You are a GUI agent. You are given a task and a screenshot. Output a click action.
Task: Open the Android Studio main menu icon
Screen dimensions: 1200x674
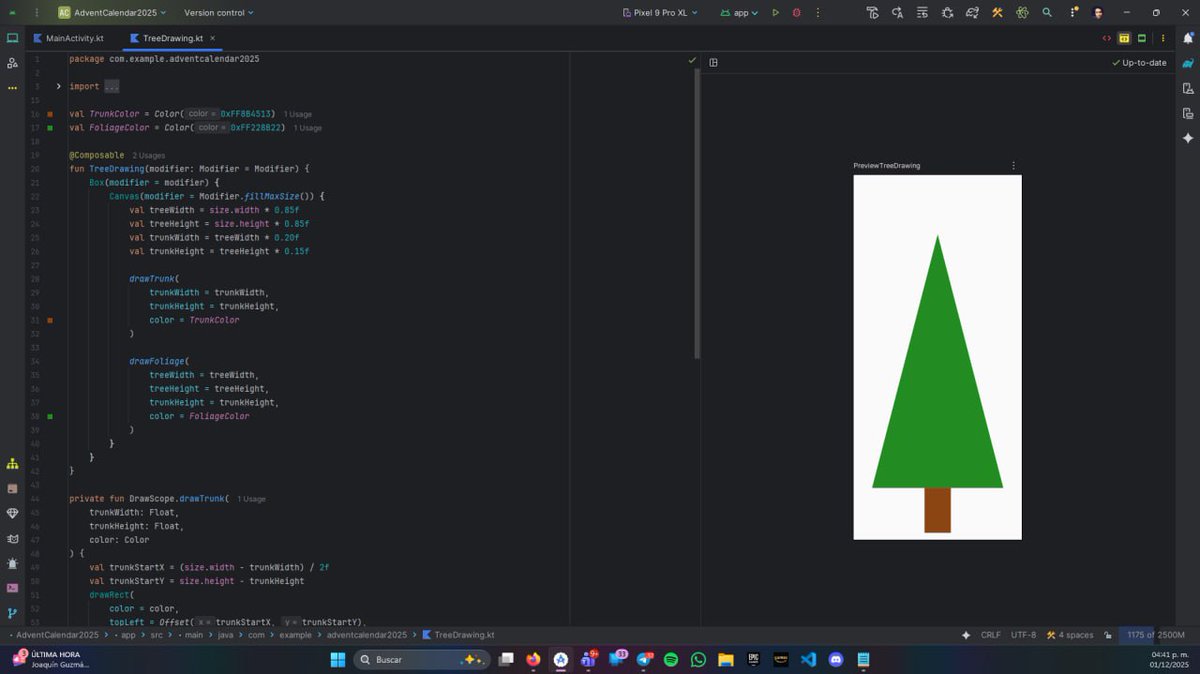[x=12, y=13]
